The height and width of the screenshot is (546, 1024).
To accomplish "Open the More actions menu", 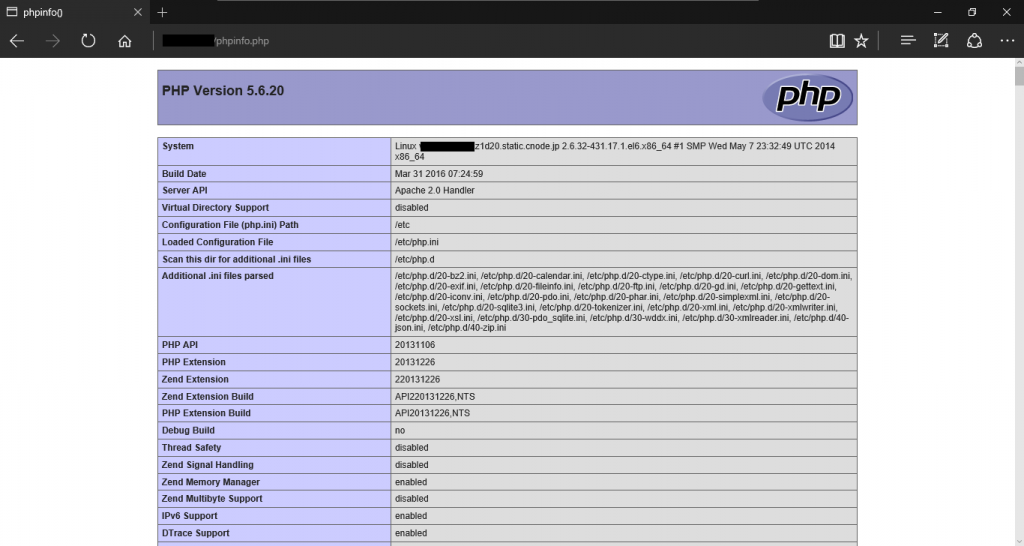I will (1007, 41).
